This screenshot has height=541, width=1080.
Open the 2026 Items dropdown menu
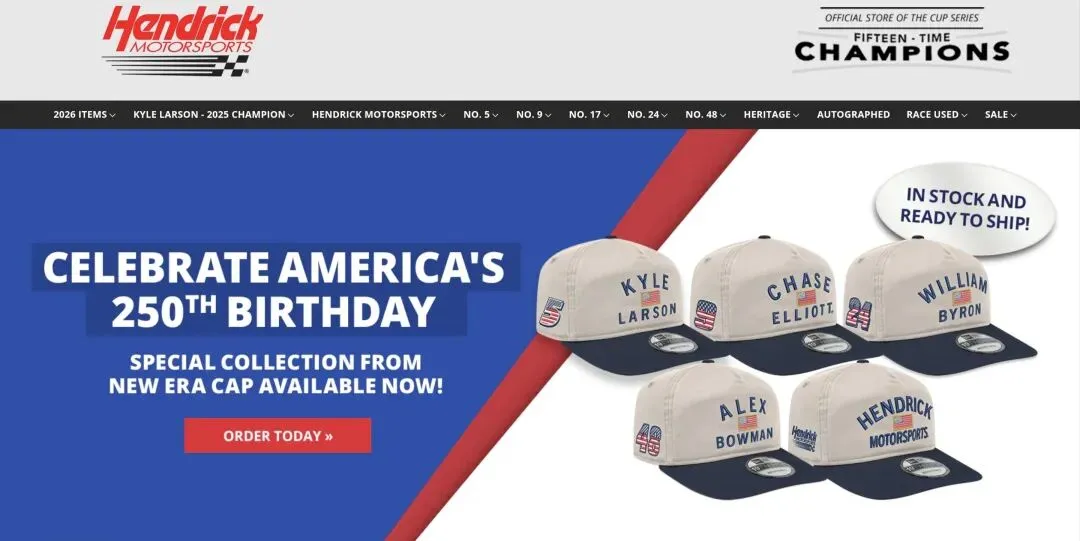click(x=84, y=114)
